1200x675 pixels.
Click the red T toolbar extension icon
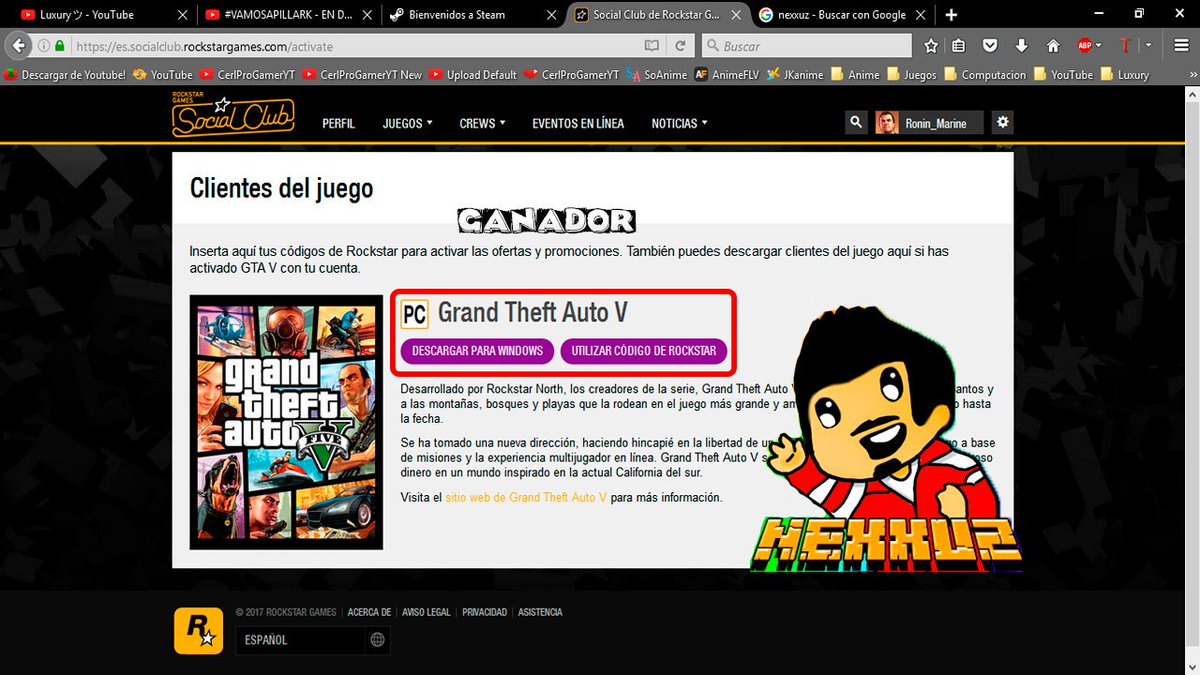(x=1125, y=46)
